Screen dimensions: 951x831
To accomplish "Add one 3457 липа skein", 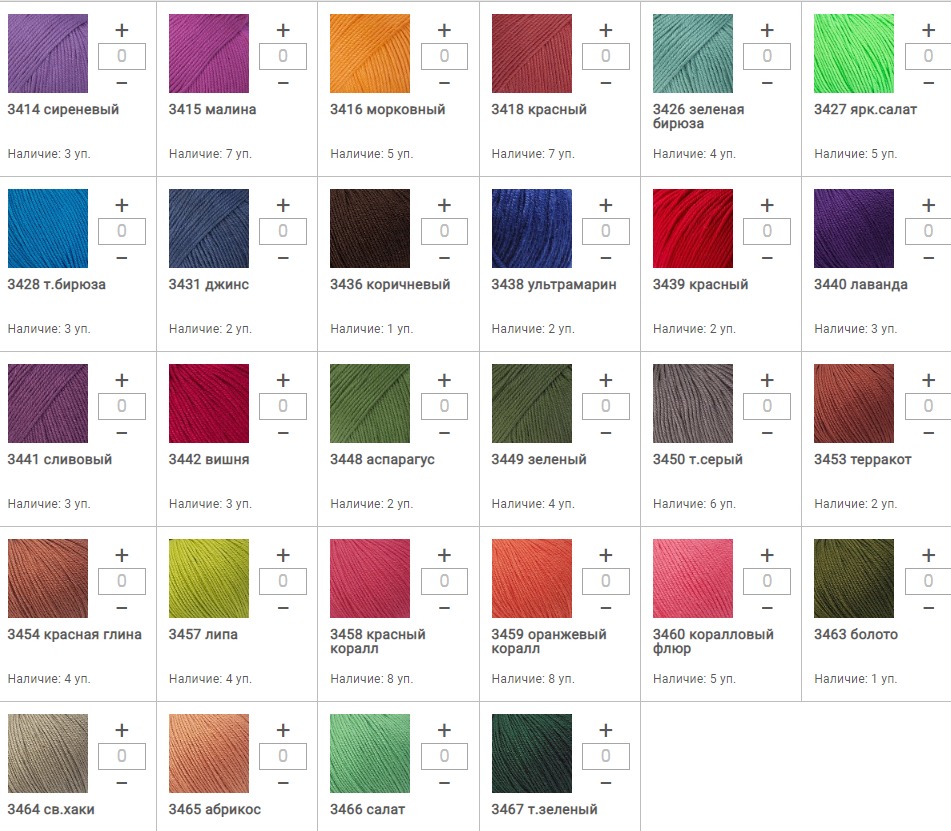I will pos(283,555).
